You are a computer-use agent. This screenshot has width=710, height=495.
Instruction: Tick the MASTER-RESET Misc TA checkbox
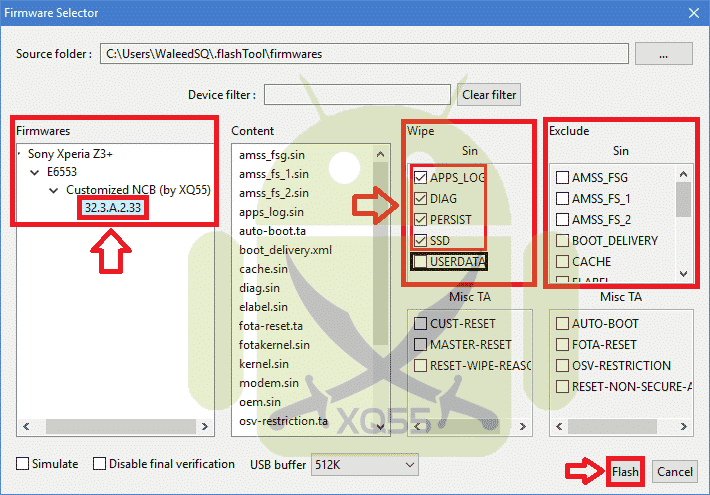coord(419,345)
